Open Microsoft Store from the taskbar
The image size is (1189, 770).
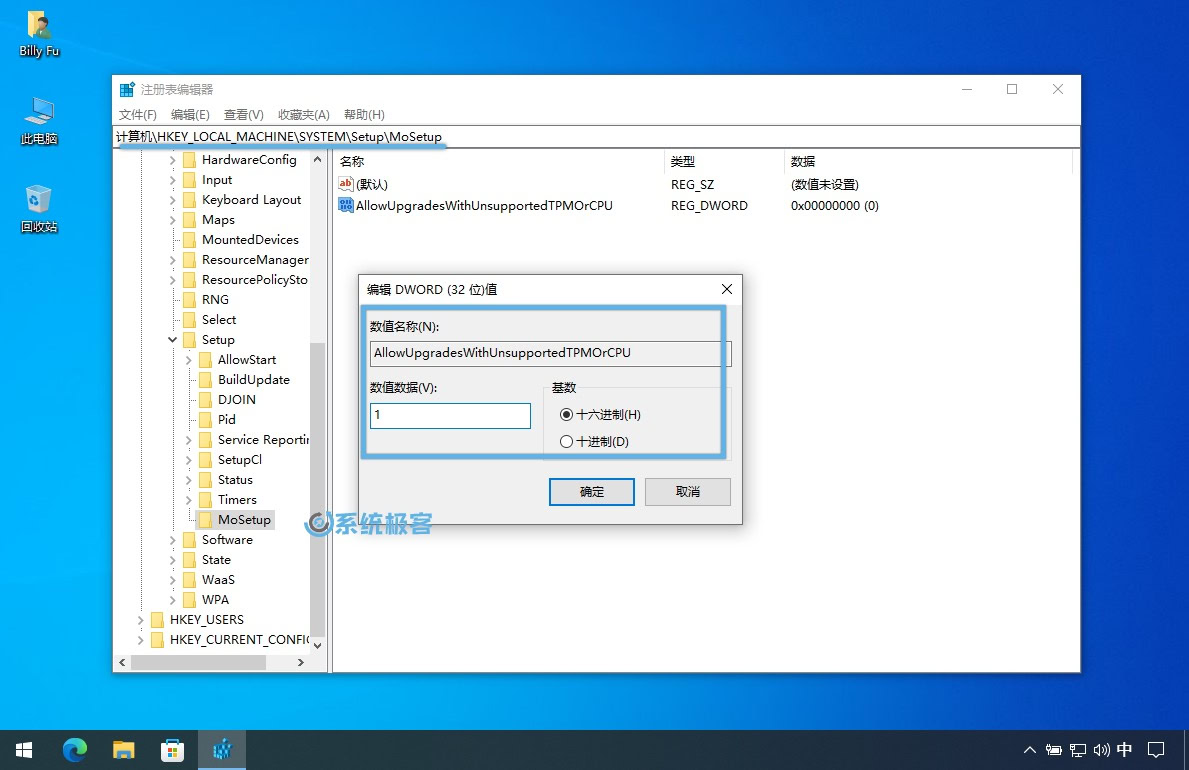click(x=172, y=749)
